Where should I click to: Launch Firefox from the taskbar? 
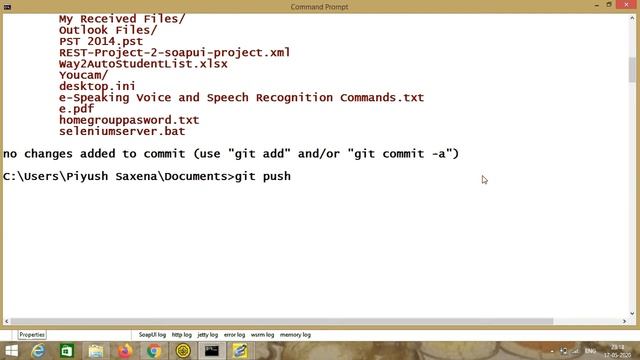(x=125, y=351)
